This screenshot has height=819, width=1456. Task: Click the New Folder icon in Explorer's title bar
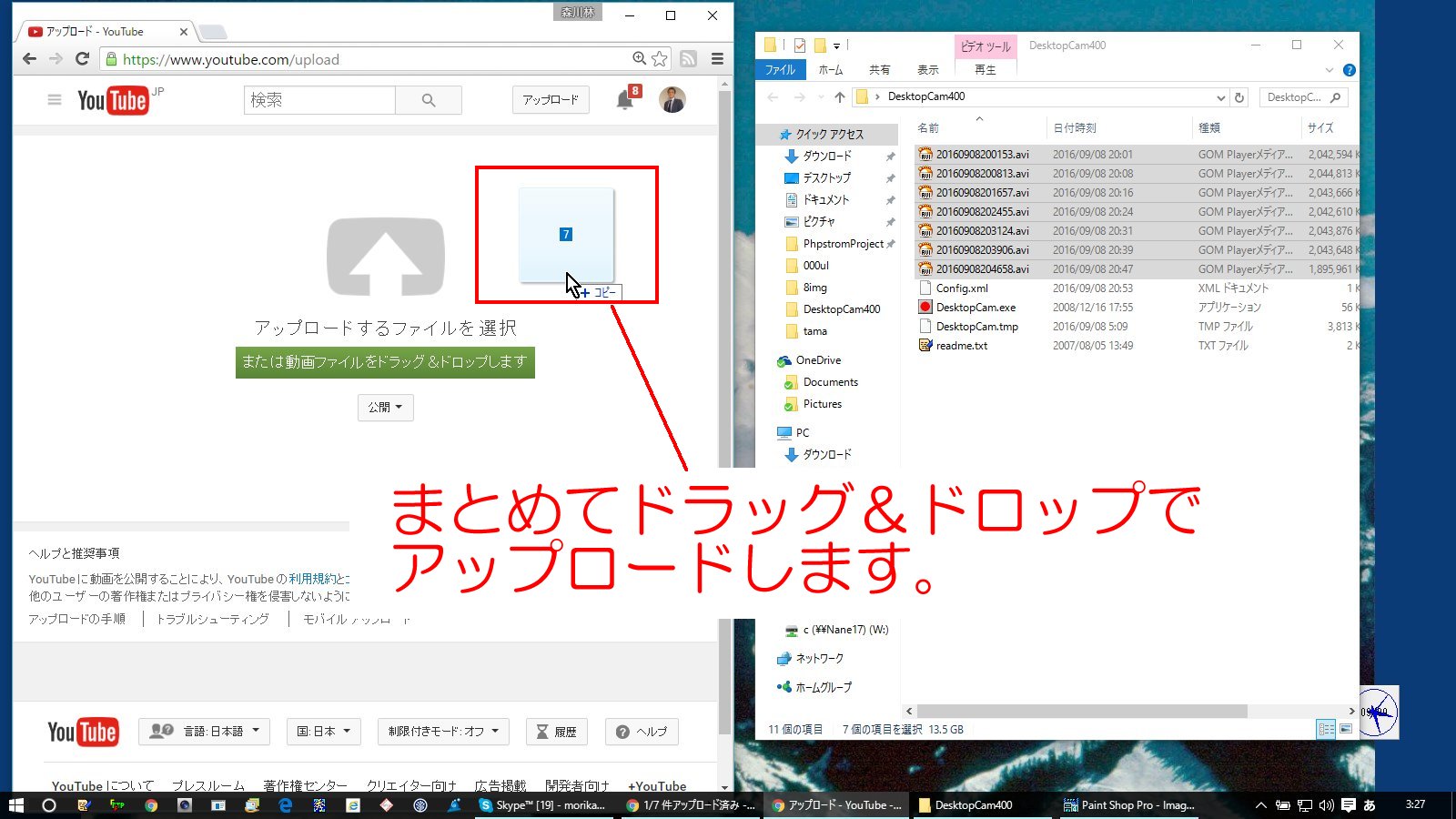click(820, 45)
